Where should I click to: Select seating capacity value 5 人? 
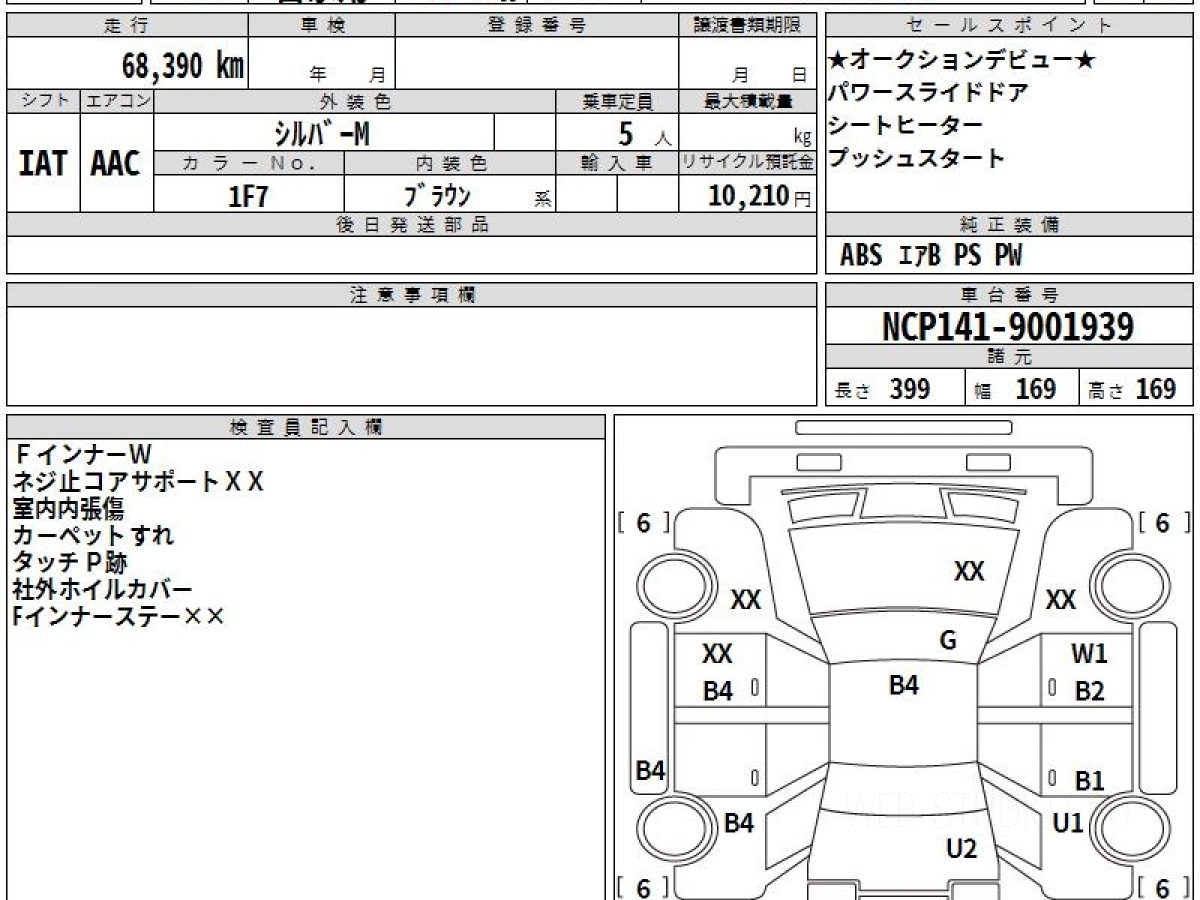tap(645, 134)
